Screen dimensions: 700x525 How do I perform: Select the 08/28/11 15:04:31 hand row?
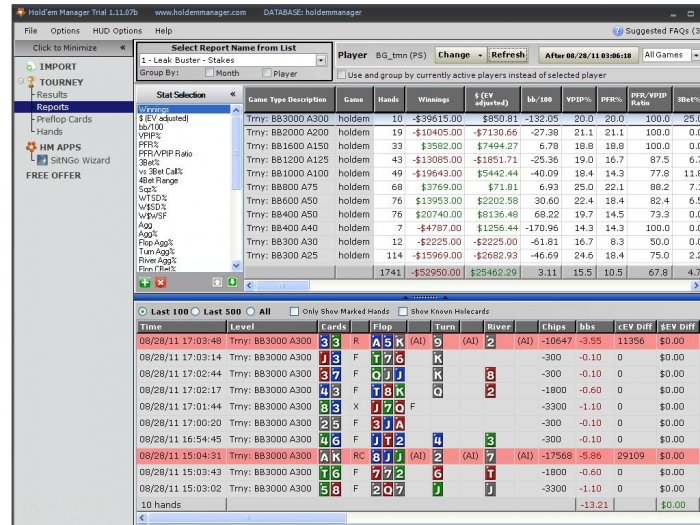point(418,456)
